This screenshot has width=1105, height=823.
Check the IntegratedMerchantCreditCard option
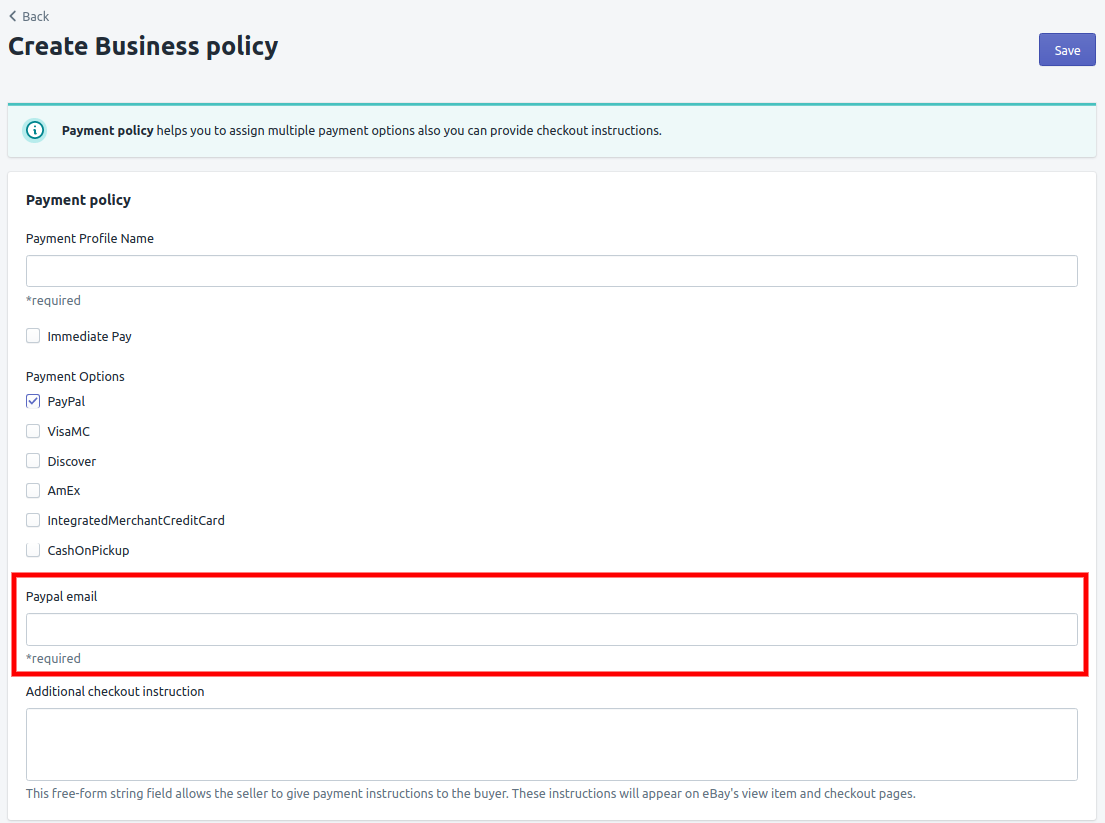point(33,520)
